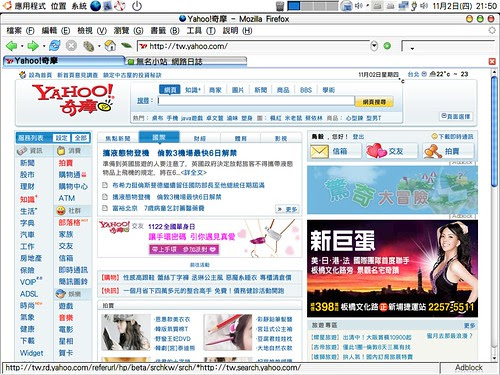Select the 知識+ search category tab
Screen dimensions: 500x375
pyautogui.click(x=193, y=90)
